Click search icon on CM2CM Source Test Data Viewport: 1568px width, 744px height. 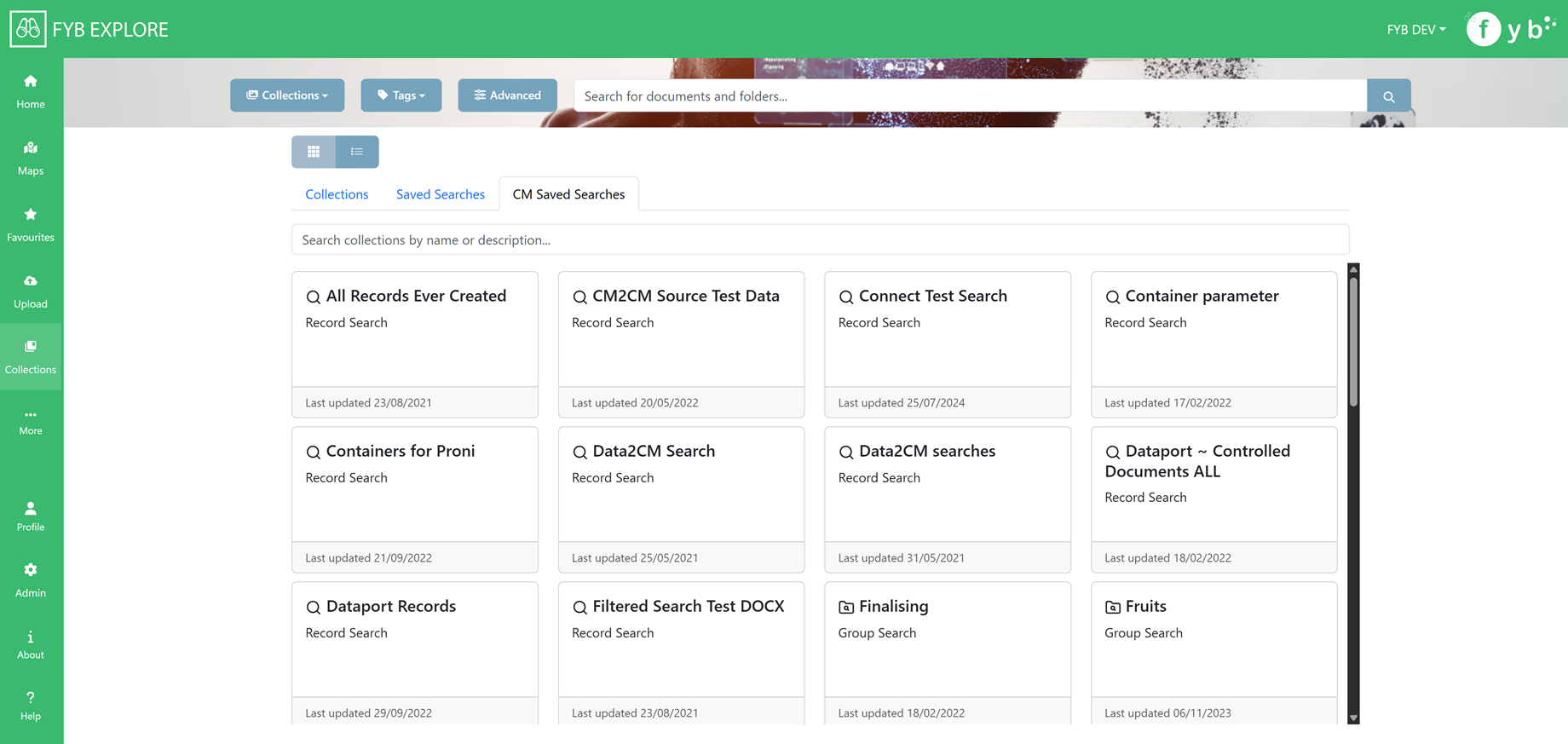(580, 297)
